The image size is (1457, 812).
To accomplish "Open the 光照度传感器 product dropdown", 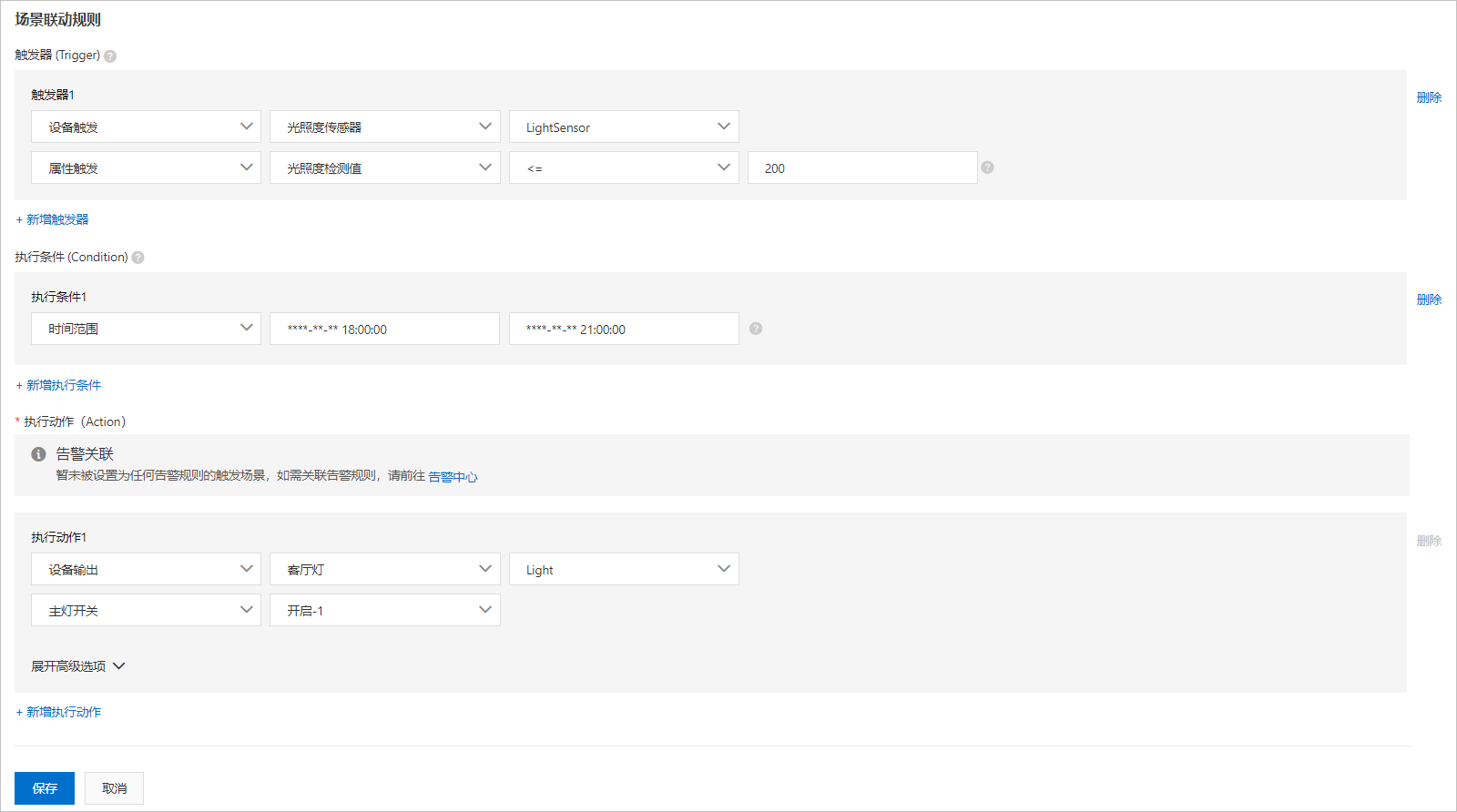I will (x=384, y=127).
